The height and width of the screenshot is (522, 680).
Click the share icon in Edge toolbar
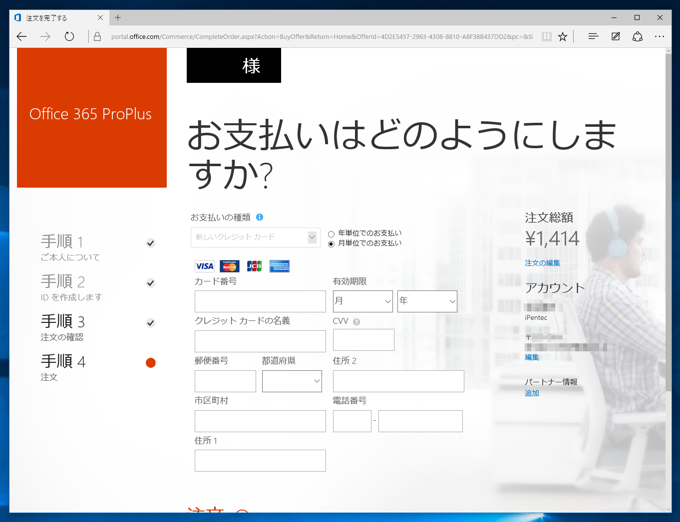[x=637, y=37]
